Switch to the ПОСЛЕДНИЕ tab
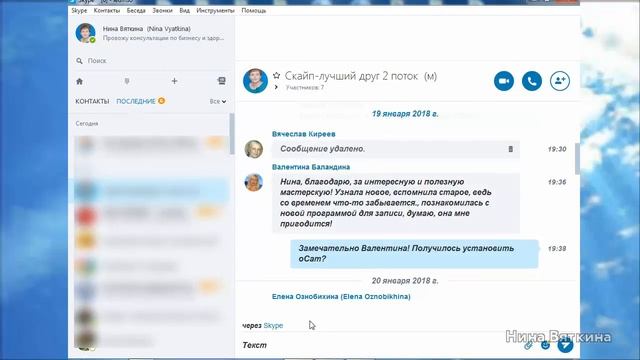Viewport: 640px width, 360px height. click(x=136, y=101)
